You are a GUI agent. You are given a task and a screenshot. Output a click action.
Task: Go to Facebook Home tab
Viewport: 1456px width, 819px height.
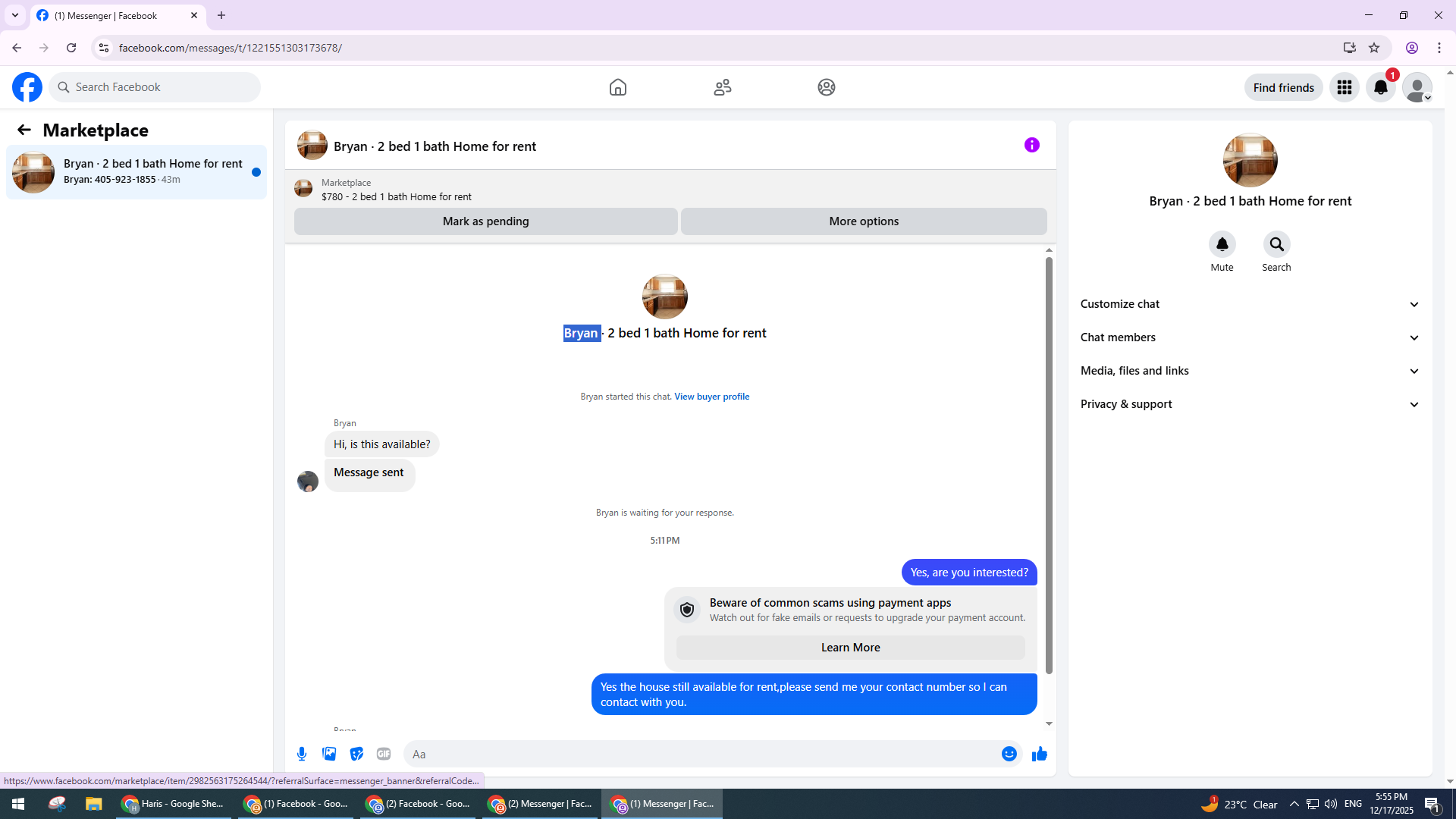pos(617,87)
